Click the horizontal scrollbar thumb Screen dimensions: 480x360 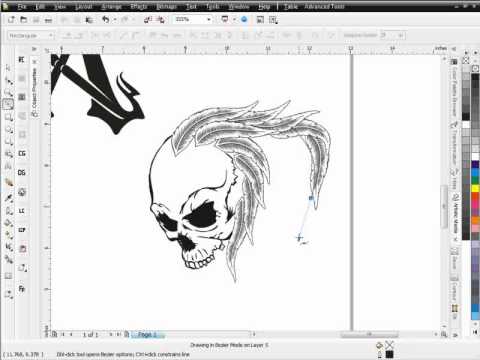(369, 334)
